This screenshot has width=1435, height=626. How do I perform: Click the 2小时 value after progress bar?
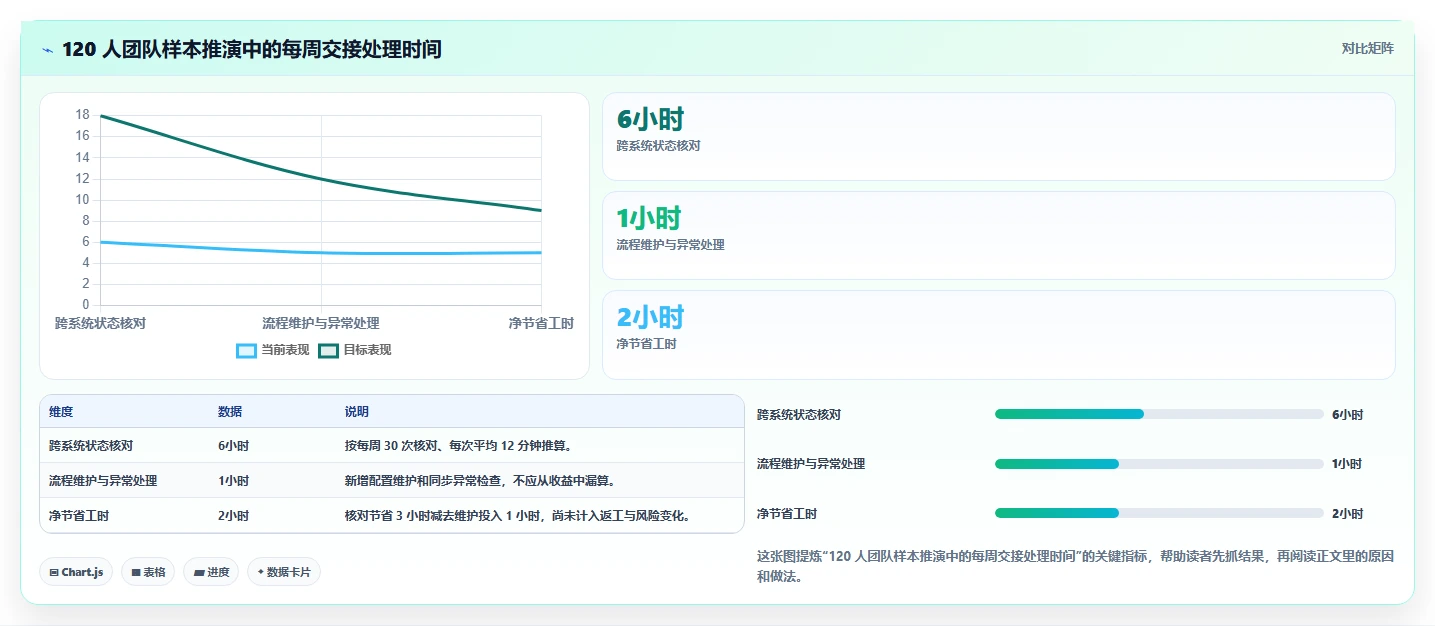1348,514
